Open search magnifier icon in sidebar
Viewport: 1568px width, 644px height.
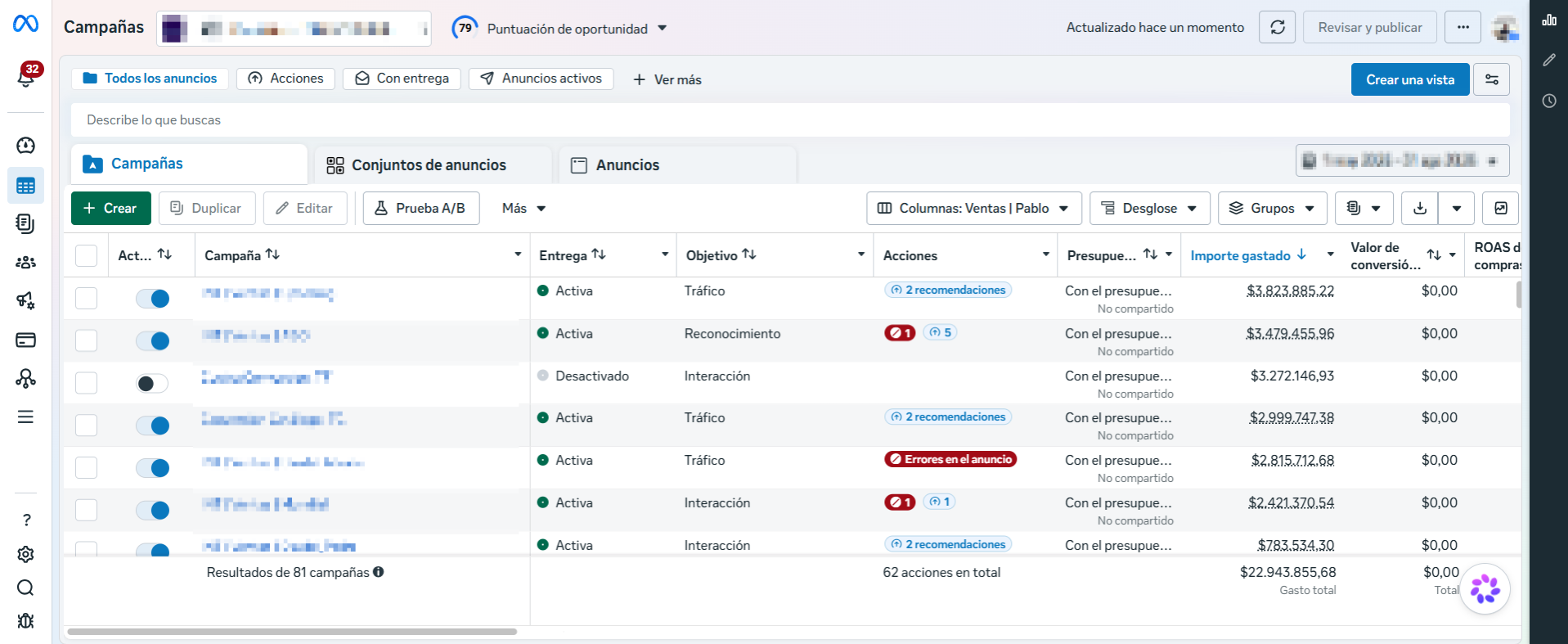(x=25, y=588)
